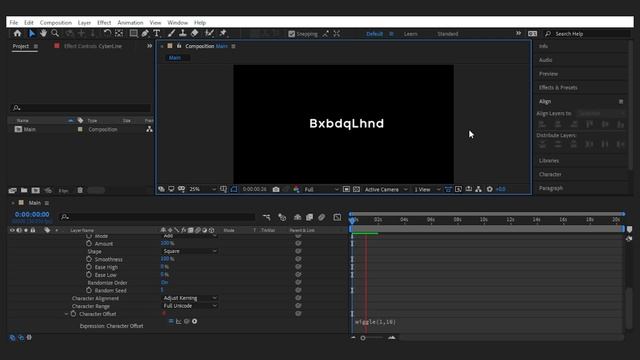Switch to the Learn workspace
The width and height of the screenshot is (640, 360).
(411, 34)
